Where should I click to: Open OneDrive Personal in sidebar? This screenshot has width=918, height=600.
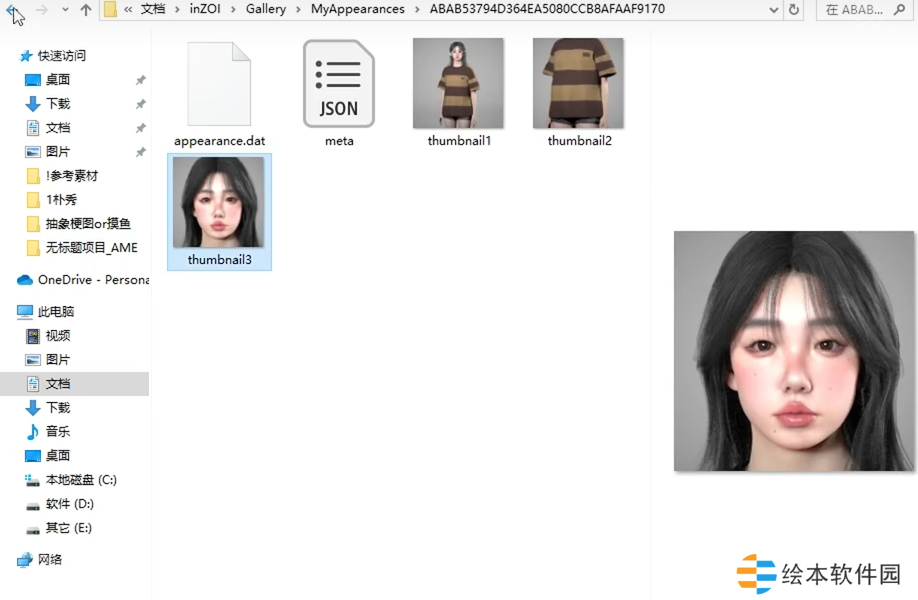(92, 280)
